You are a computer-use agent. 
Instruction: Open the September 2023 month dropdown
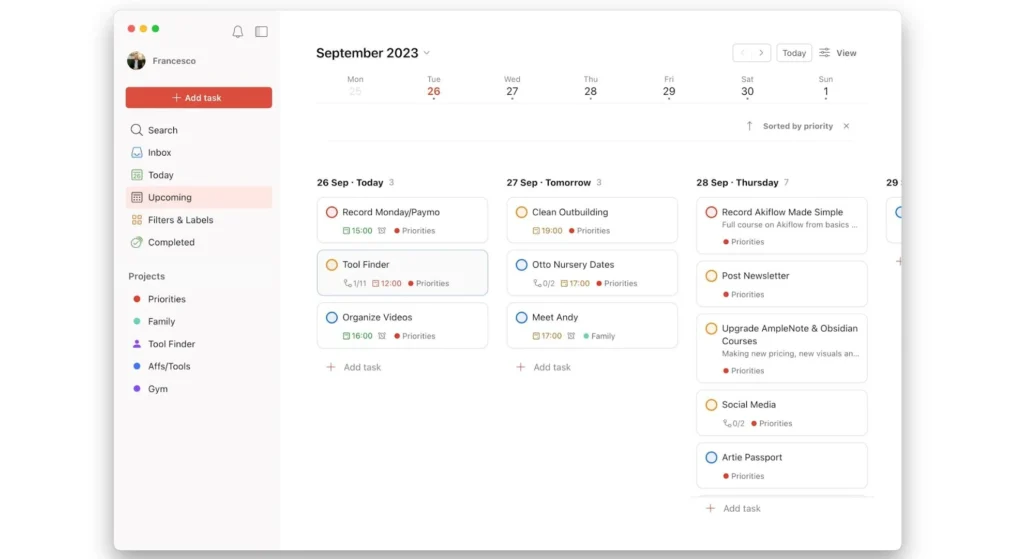coord(373,53)
